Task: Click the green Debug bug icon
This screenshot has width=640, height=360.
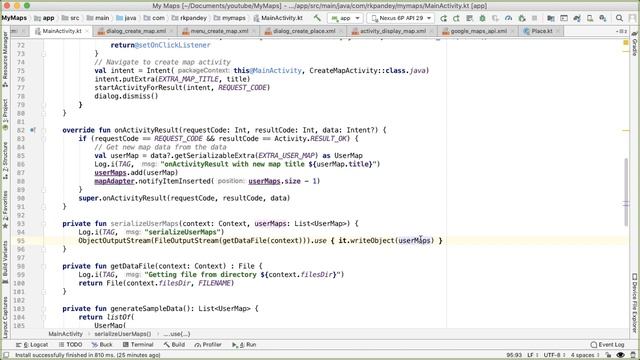Action: [x=482, y=18]
